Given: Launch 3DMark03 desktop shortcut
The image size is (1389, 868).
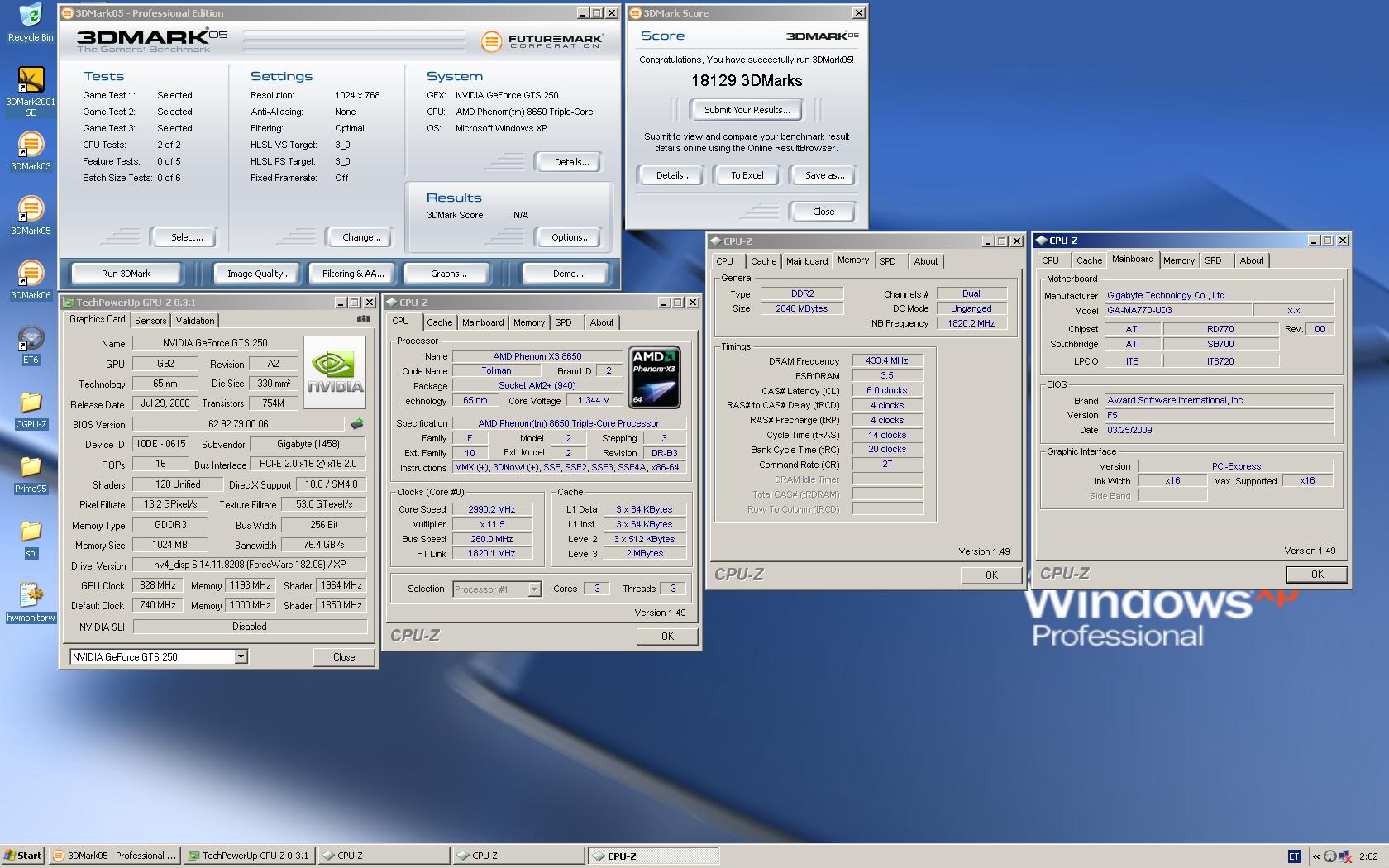Looking at the screenshot, I should tap(31, 151).
